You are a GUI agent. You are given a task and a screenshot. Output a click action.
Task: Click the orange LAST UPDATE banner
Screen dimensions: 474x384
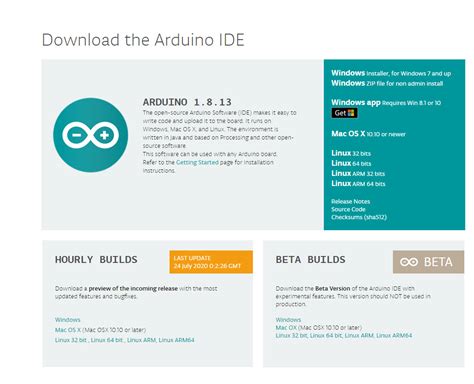(211, 262)
